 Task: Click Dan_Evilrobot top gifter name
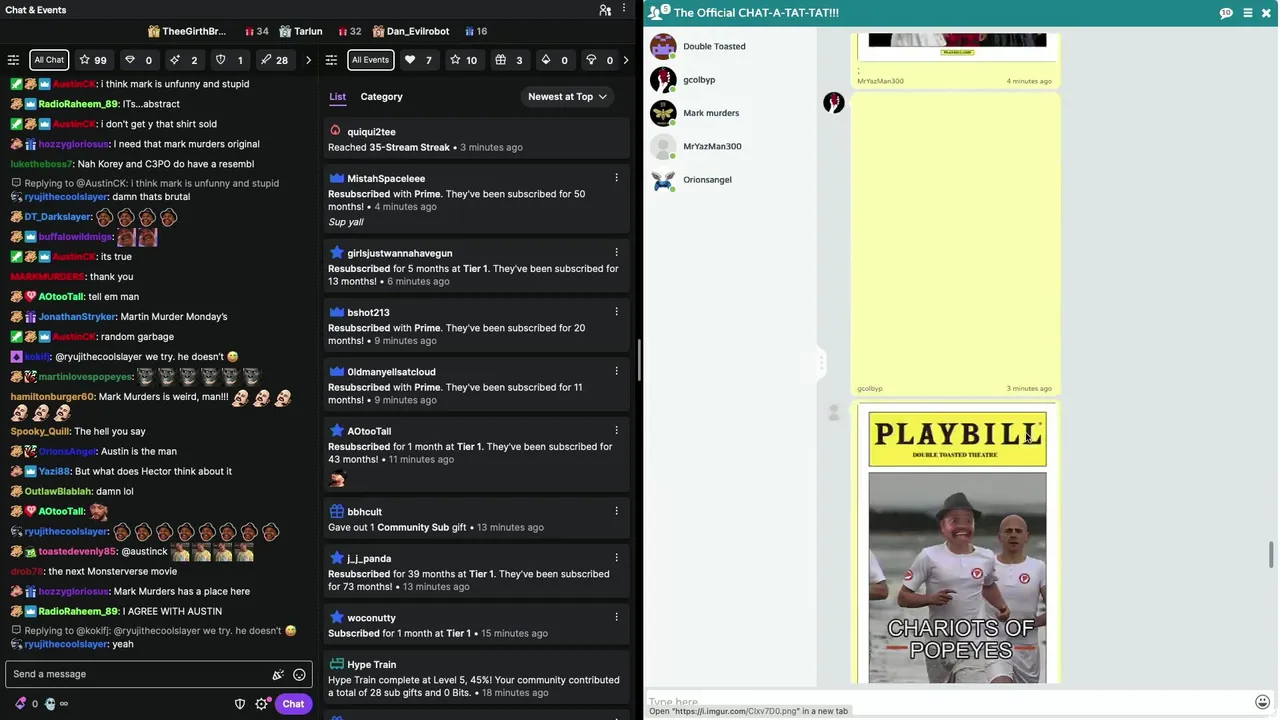417,31
